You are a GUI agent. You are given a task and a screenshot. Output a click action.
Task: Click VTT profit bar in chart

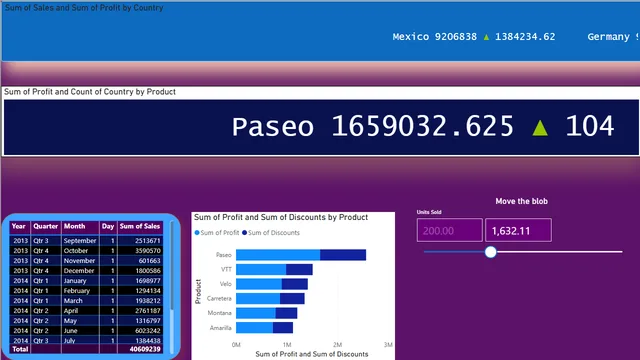coord(261,269)
